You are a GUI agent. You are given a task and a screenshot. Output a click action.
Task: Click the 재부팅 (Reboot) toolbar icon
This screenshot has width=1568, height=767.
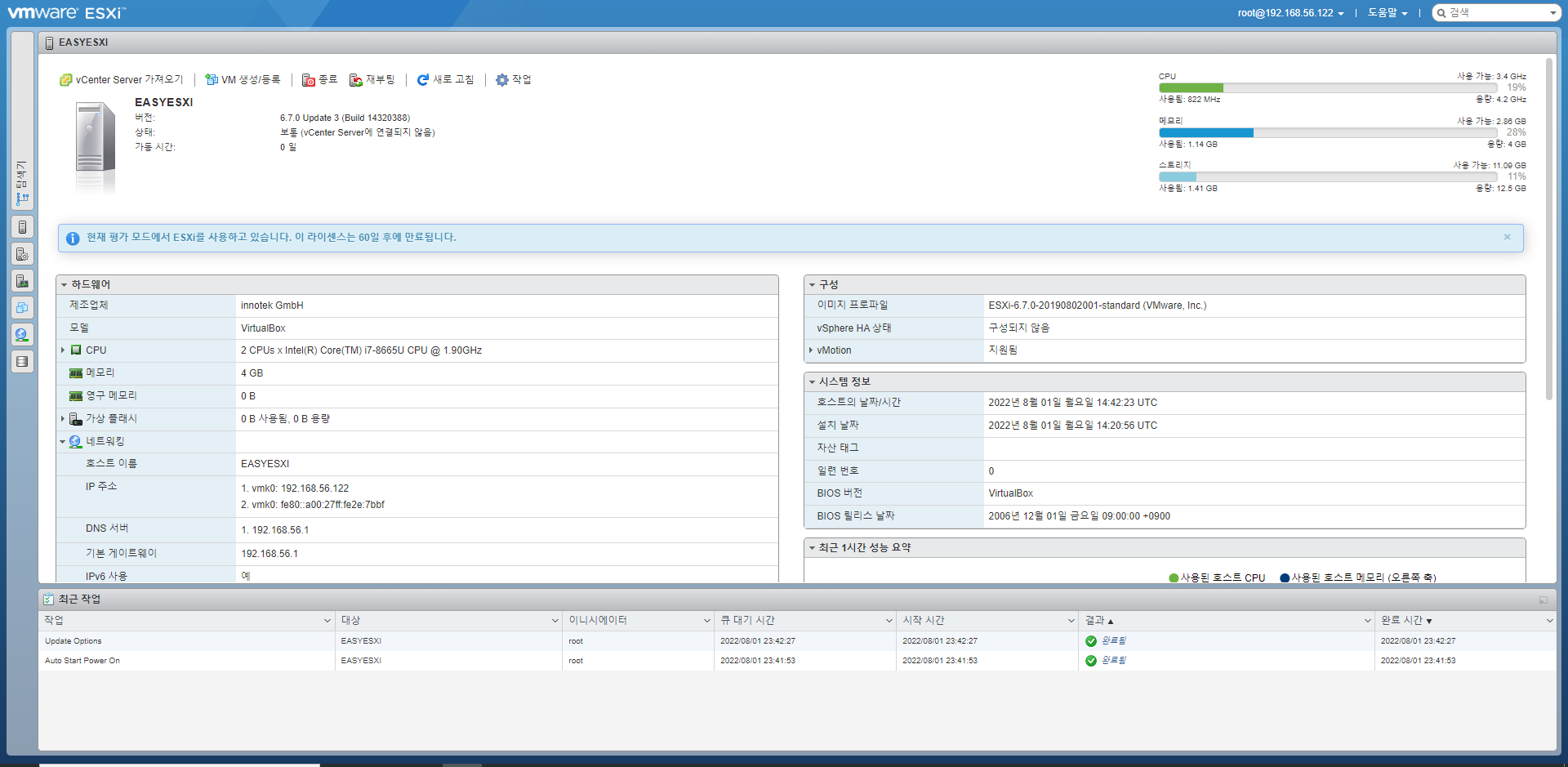click(x=356, y=80)
